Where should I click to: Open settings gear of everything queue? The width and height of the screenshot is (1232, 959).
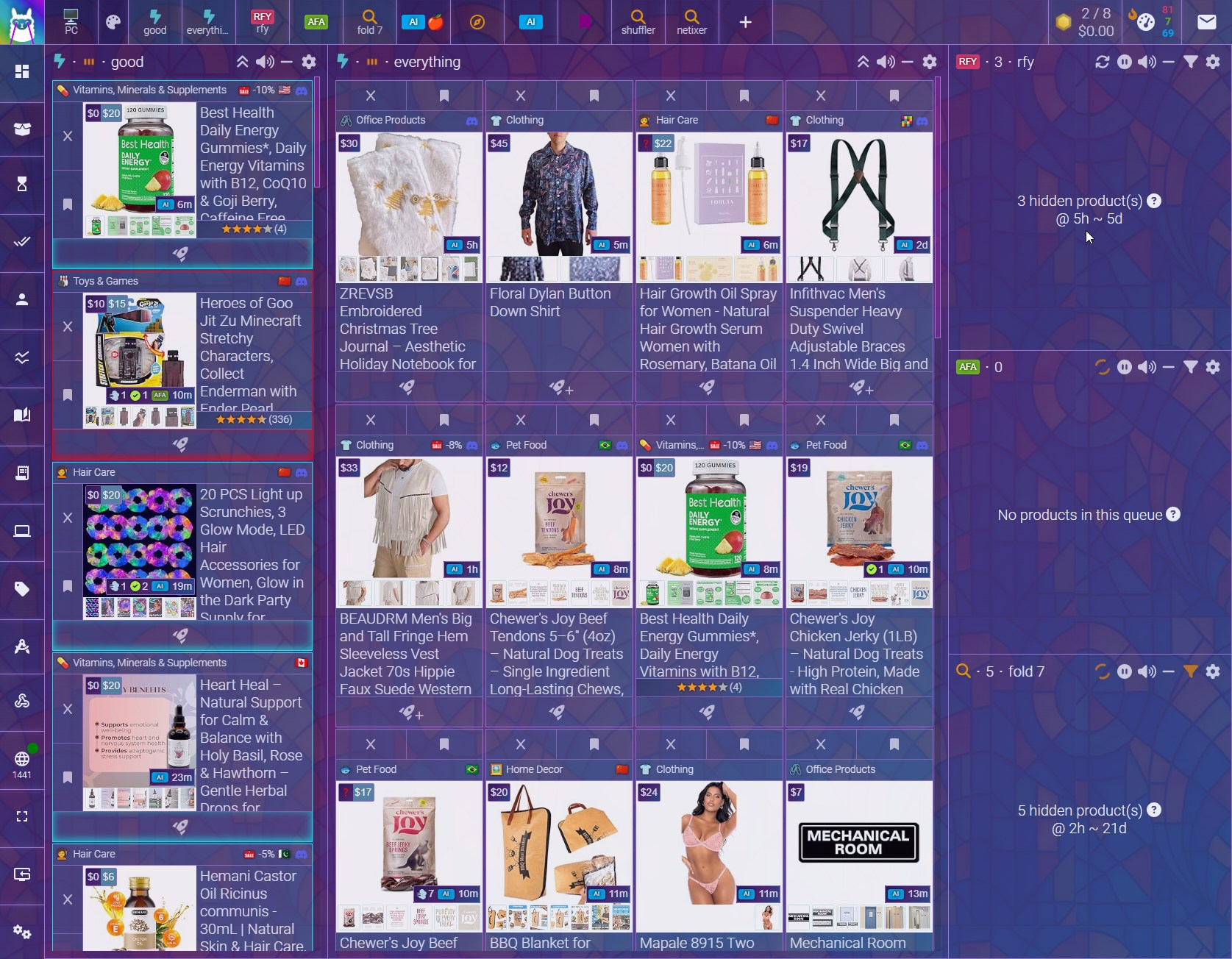point(930,62)
